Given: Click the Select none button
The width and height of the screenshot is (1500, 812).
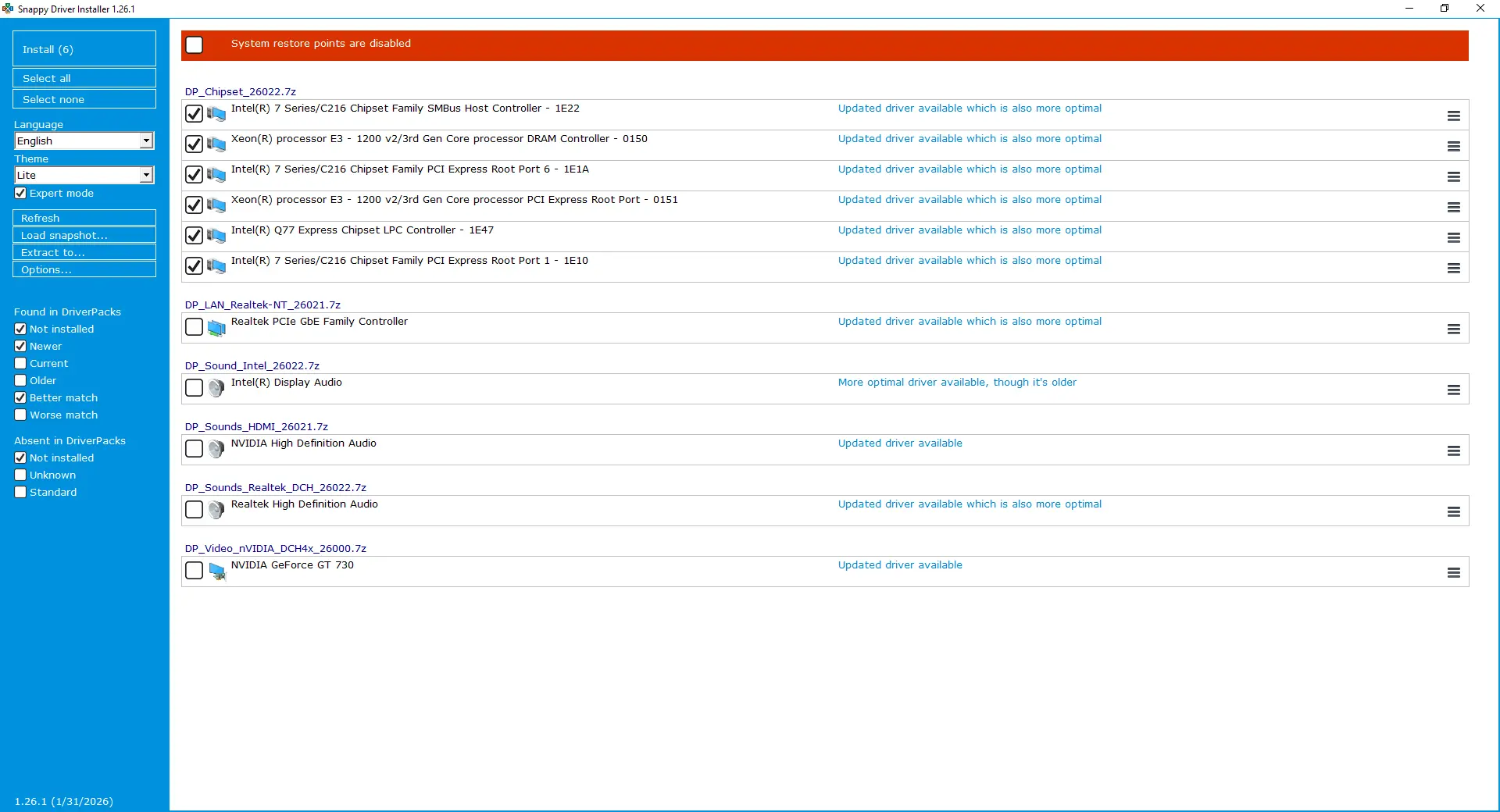Looking at the screenshot, I should (x=84, y=99).
